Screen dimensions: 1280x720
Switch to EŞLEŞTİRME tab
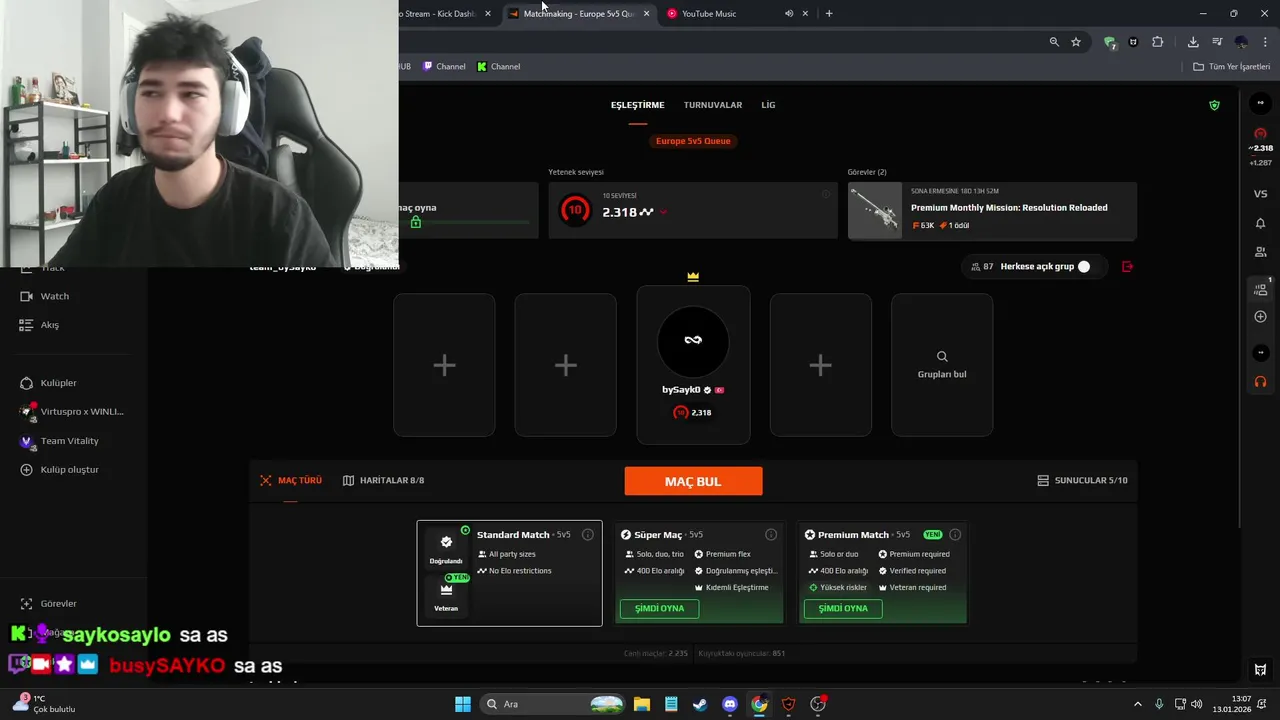click(x=638, y=105)
